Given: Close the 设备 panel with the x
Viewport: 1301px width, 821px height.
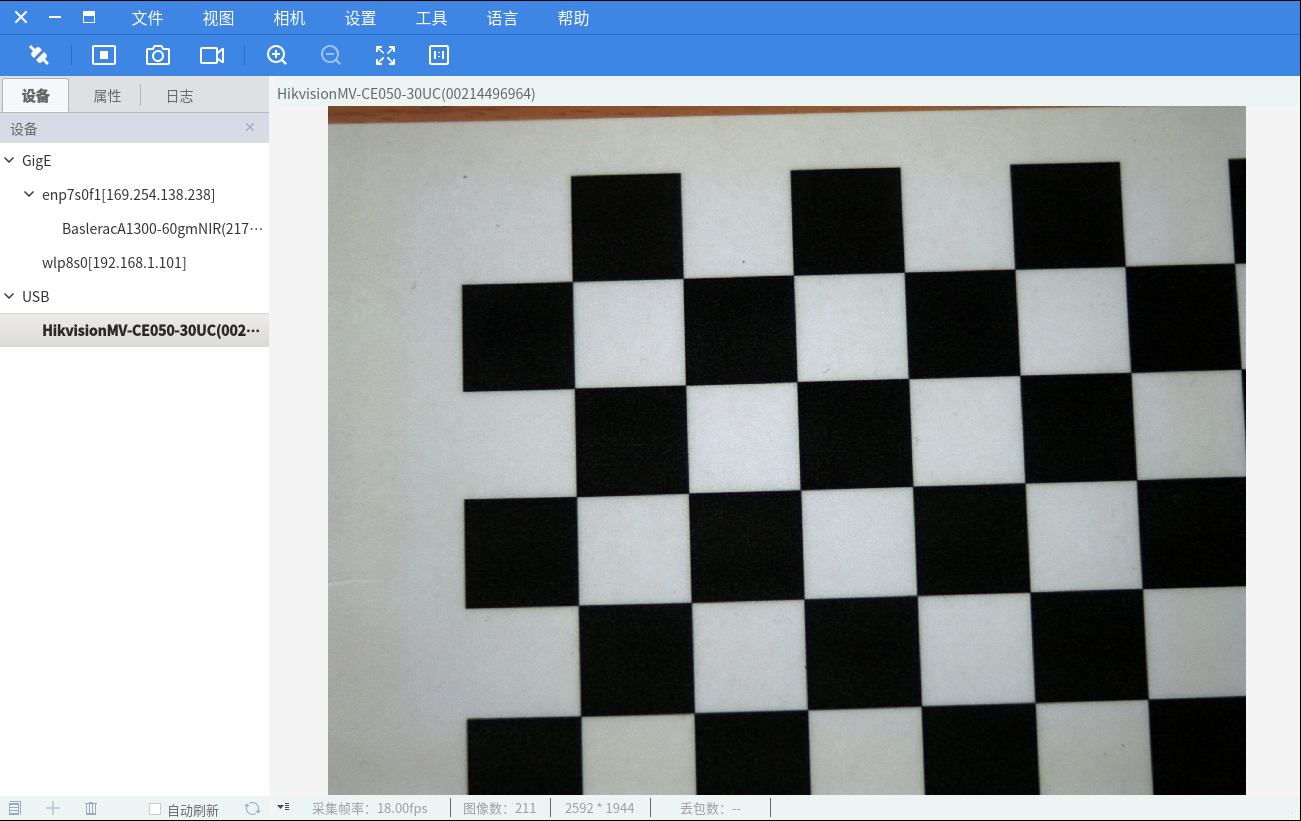Looking at the screenshot, I should coord(250,127).
